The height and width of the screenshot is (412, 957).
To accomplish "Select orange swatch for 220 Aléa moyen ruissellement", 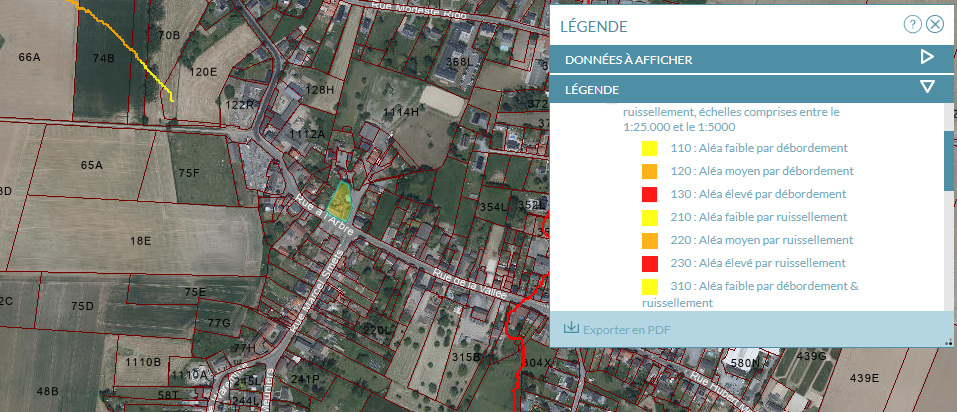I will click(x=649, y=241).
